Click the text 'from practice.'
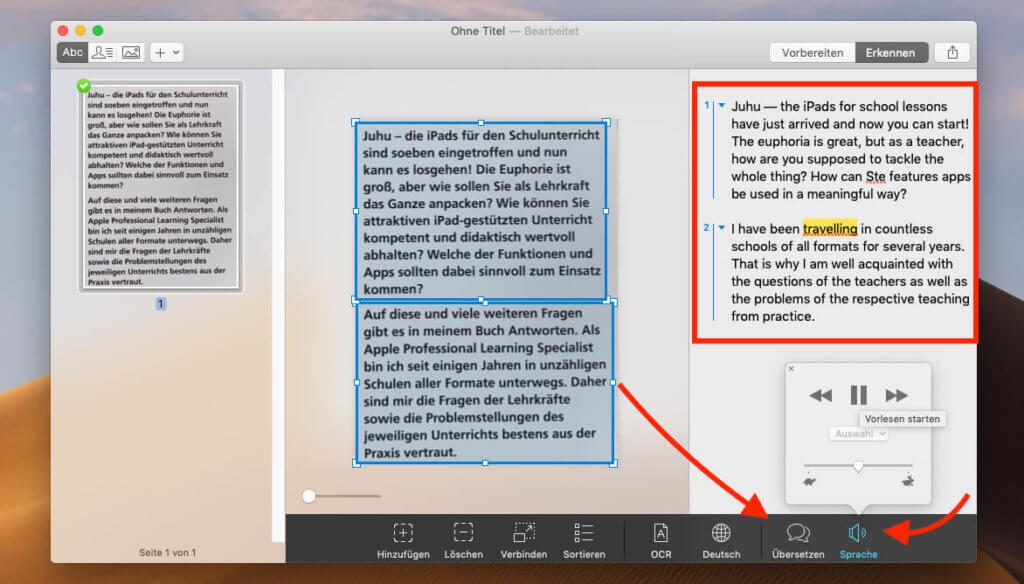Screen dimensions: 1024x584 [773, 316]
